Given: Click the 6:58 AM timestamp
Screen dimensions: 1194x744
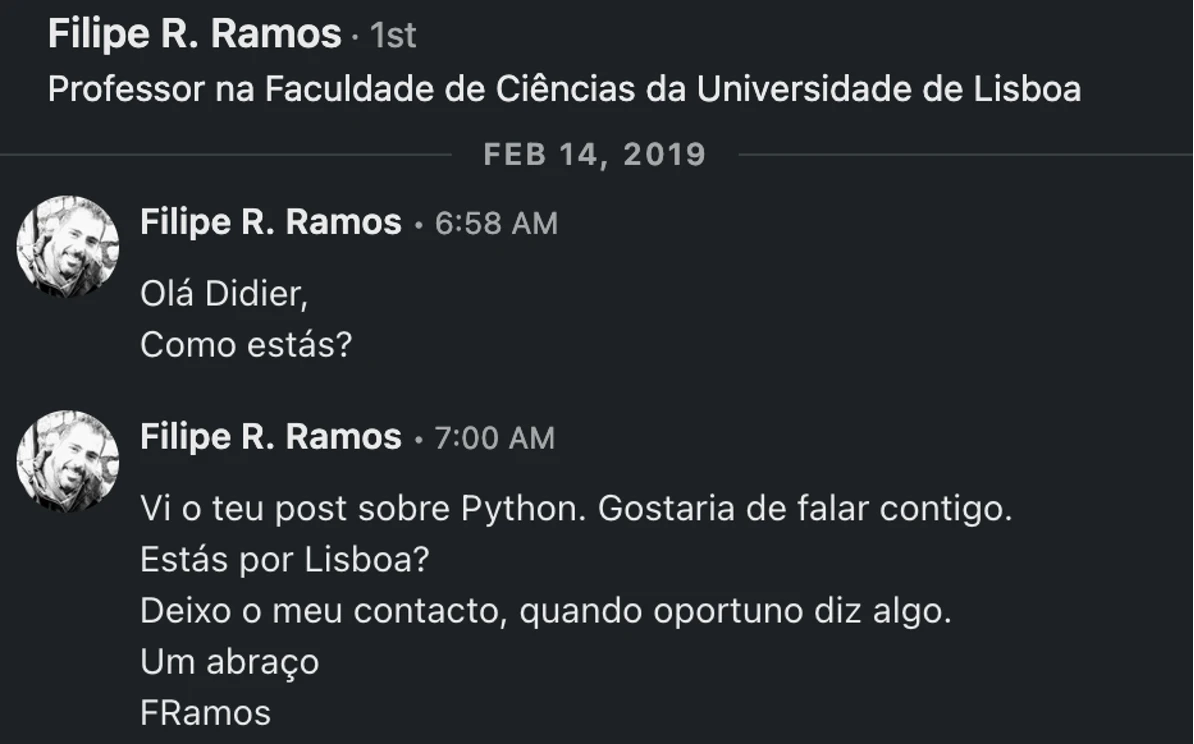Looking at the screenshot, I should click(x=496, y=223).
